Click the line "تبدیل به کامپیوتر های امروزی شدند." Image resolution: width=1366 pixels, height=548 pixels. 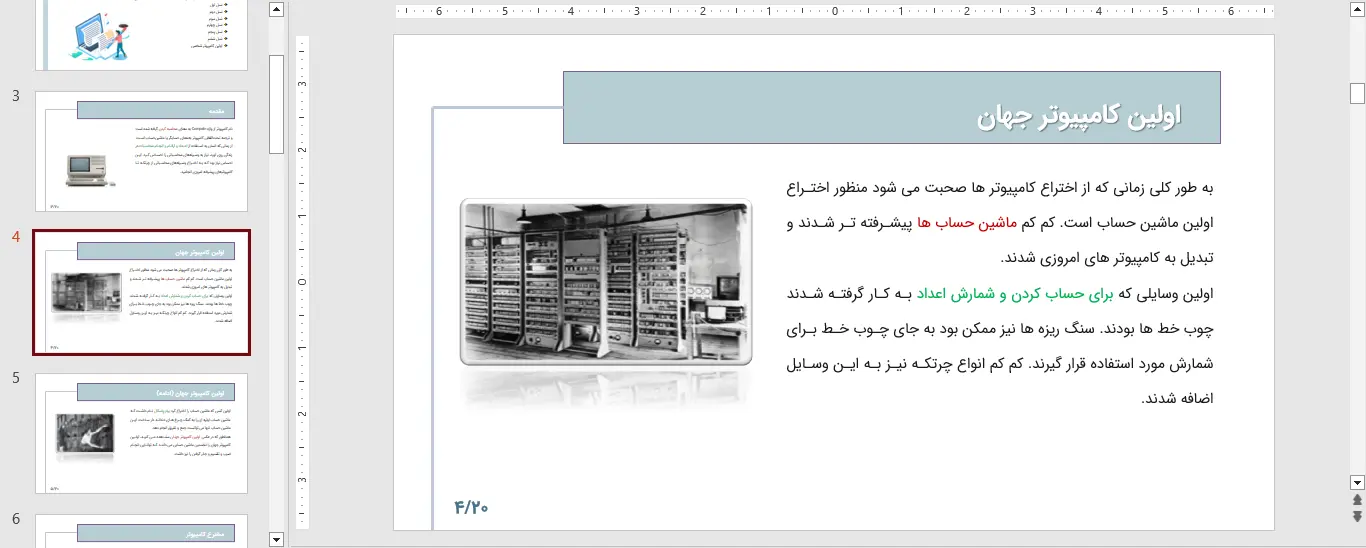[x=1106, y=257]
